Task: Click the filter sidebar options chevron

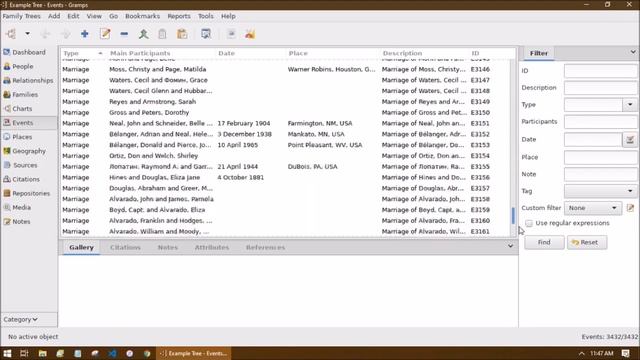Action: click(x=633, y=52)
